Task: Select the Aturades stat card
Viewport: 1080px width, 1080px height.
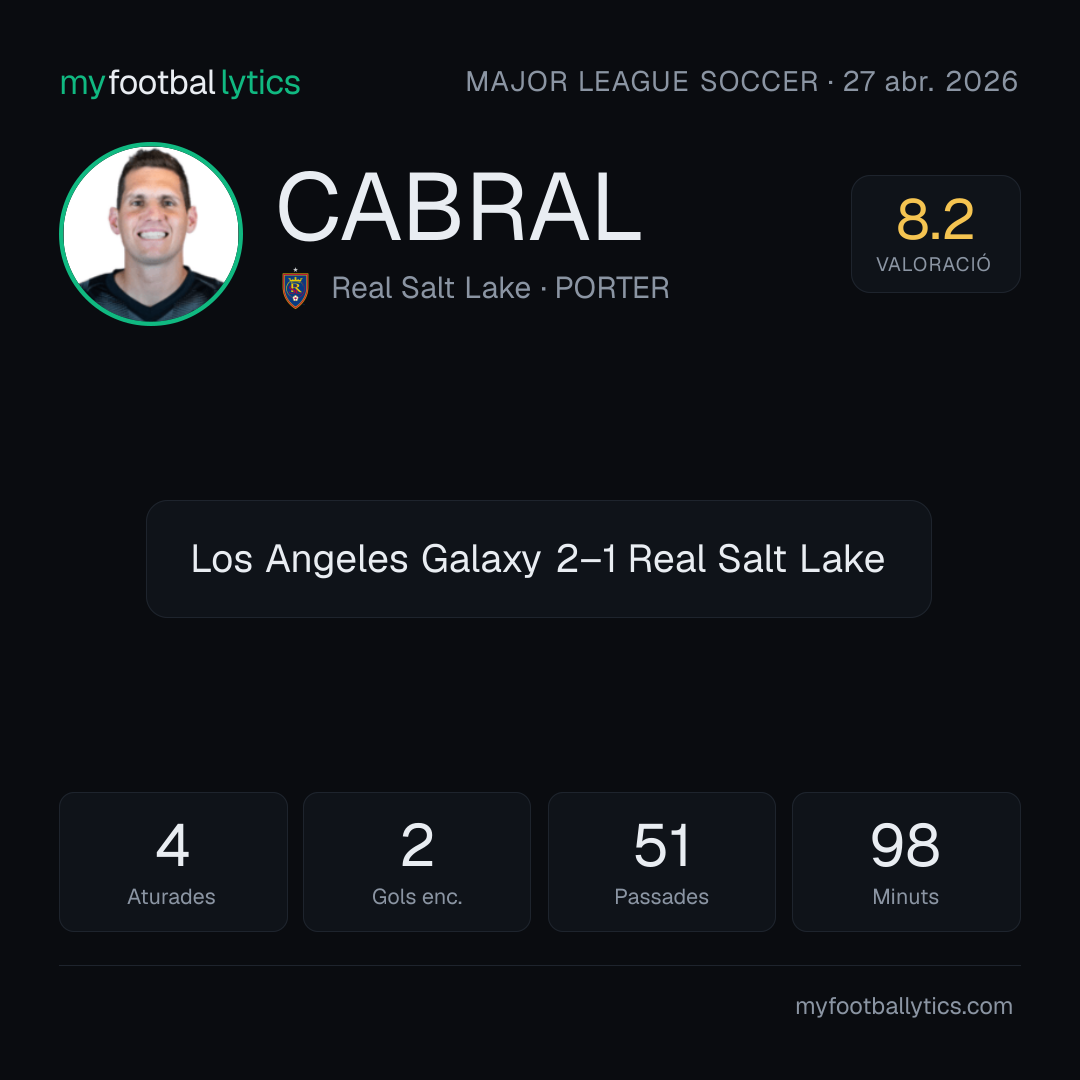Action: (173, 862)
